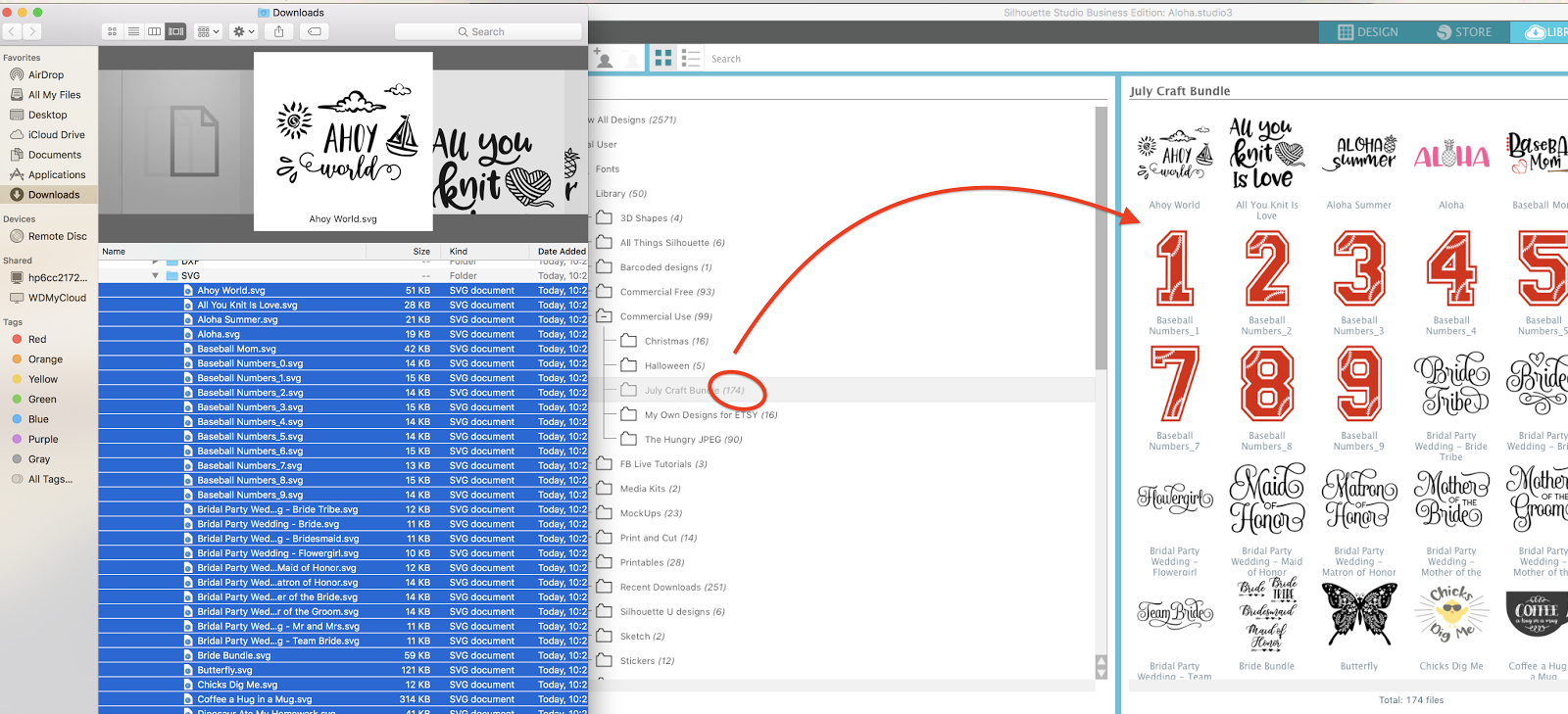The height and width of the screenshot is (714, 1568).
Task: Open the Recent Downloads folder
Action: [661, 588]
